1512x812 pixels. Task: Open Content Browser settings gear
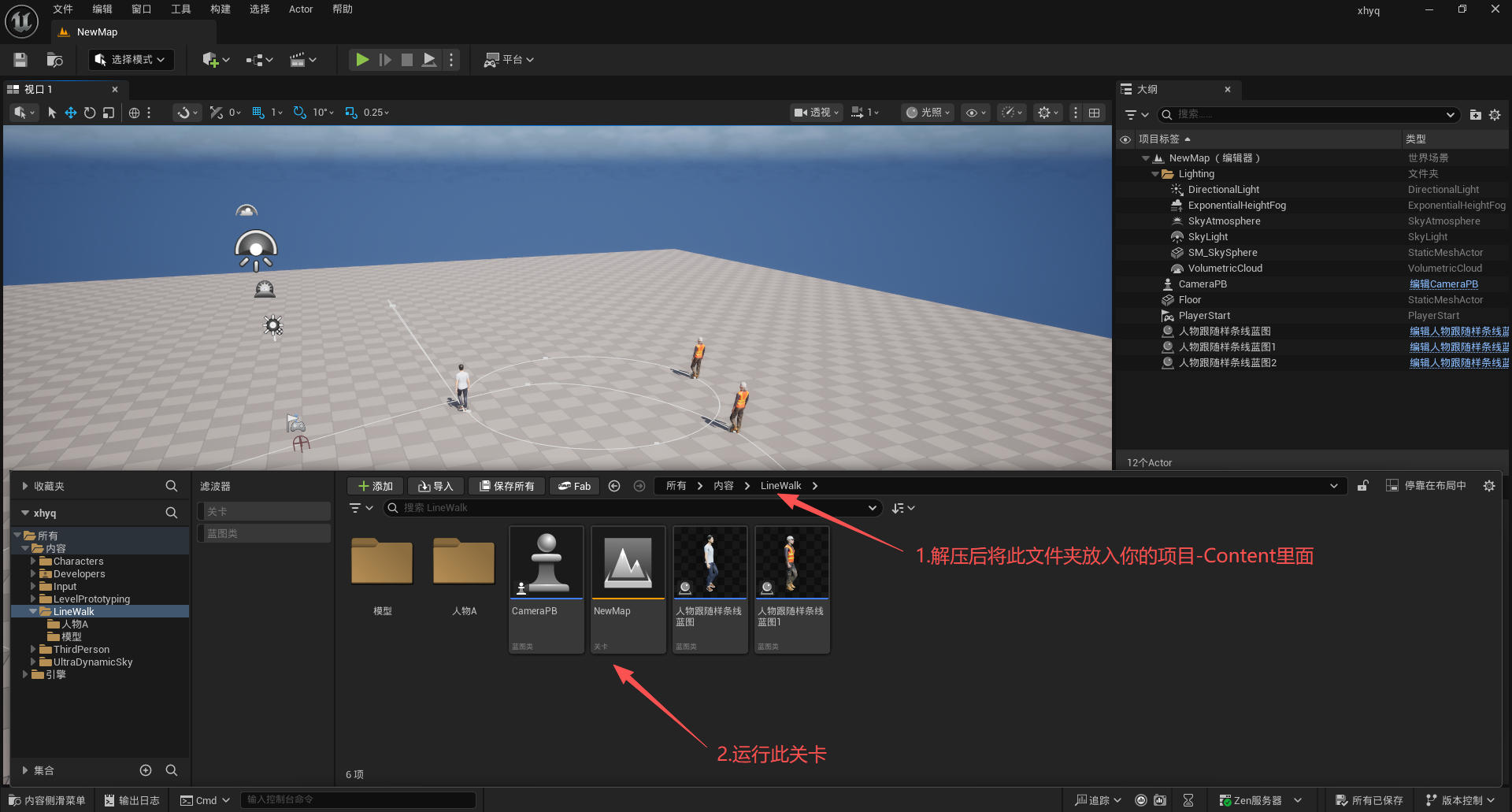(x=1489, y=486)
